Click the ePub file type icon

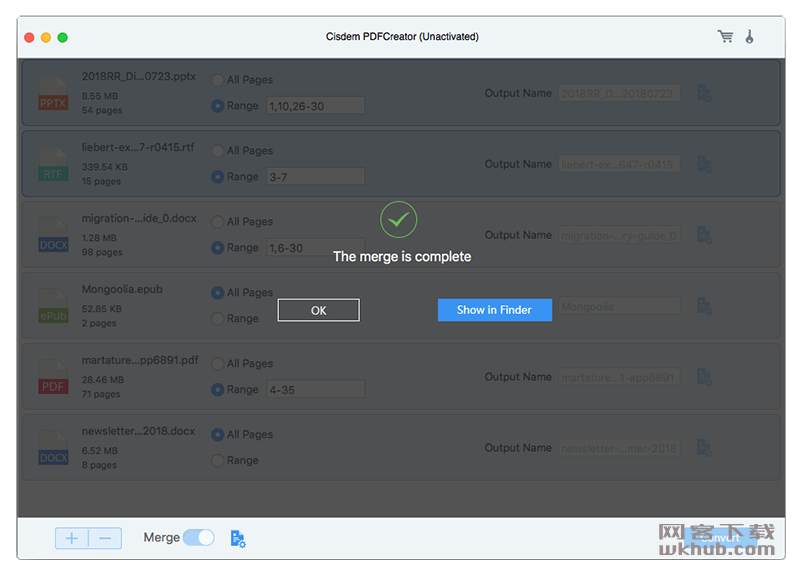tap(53, 306)
